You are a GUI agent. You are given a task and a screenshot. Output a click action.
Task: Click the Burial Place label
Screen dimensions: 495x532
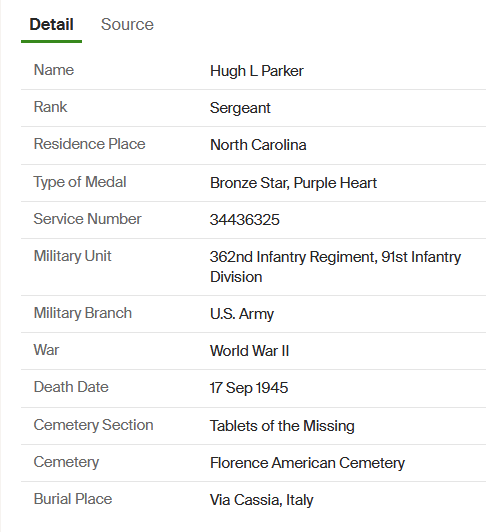[x=73, y=499]
